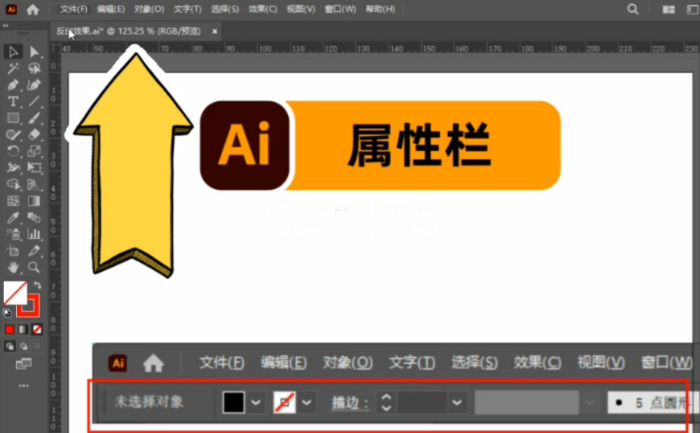
Task: Pick the Magic Wand tool
Action: pos(13,68)
